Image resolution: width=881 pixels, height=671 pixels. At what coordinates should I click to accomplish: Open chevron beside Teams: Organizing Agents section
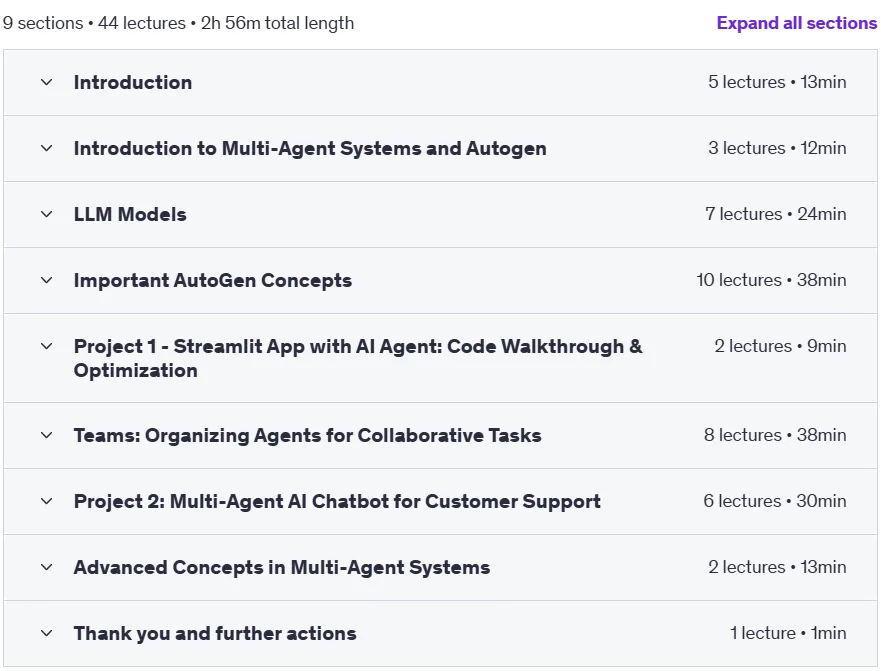pyautogui.click(x=47, y=435)
